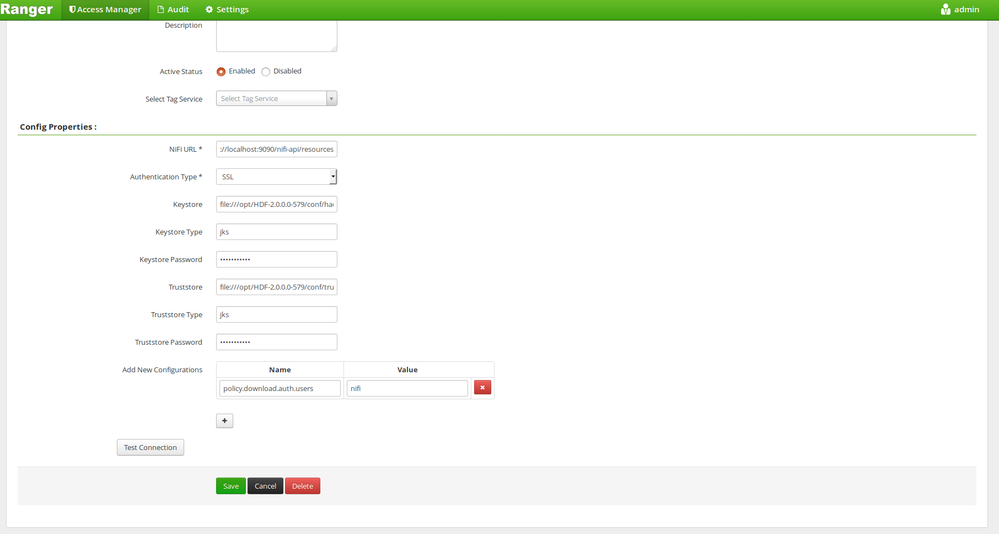Click the Settings gear icon
The height and width of the screenshot is (534, 999).
point(209,10)
